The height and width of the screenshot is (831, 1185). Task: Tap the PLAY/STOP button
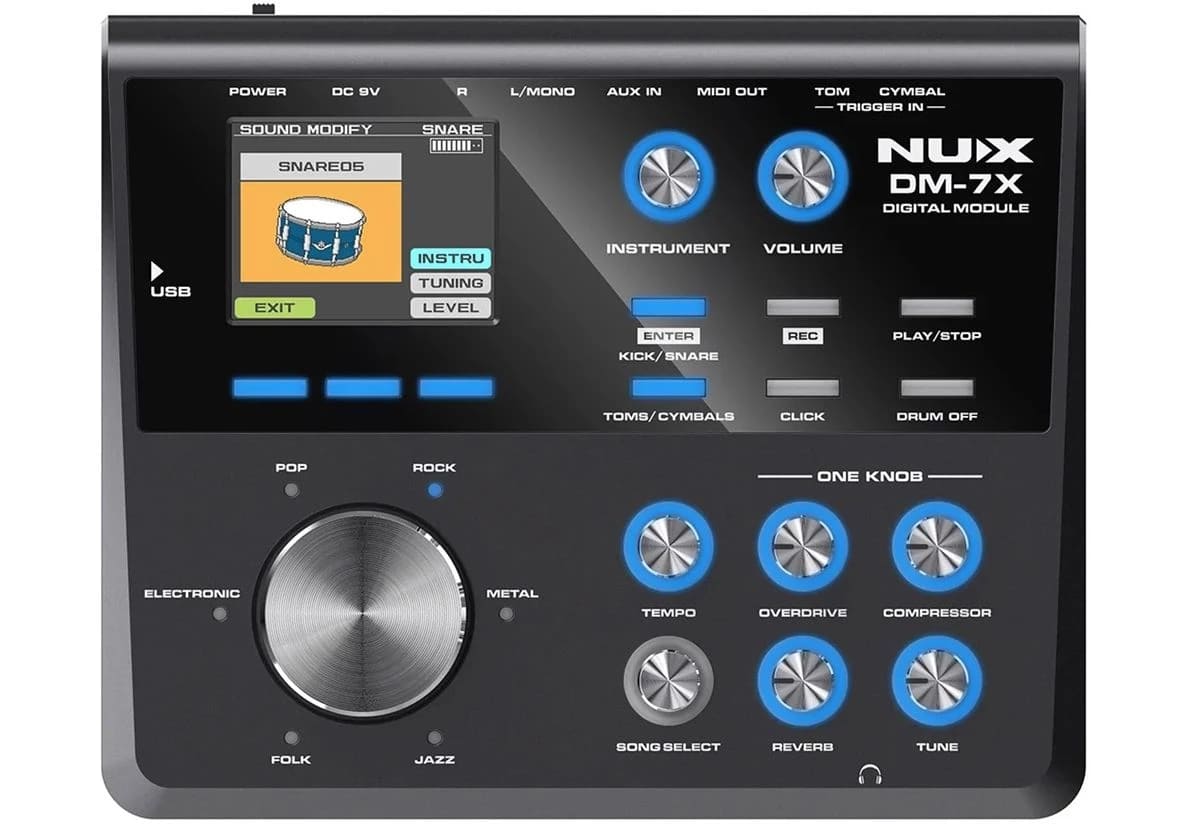click(937, 307)
